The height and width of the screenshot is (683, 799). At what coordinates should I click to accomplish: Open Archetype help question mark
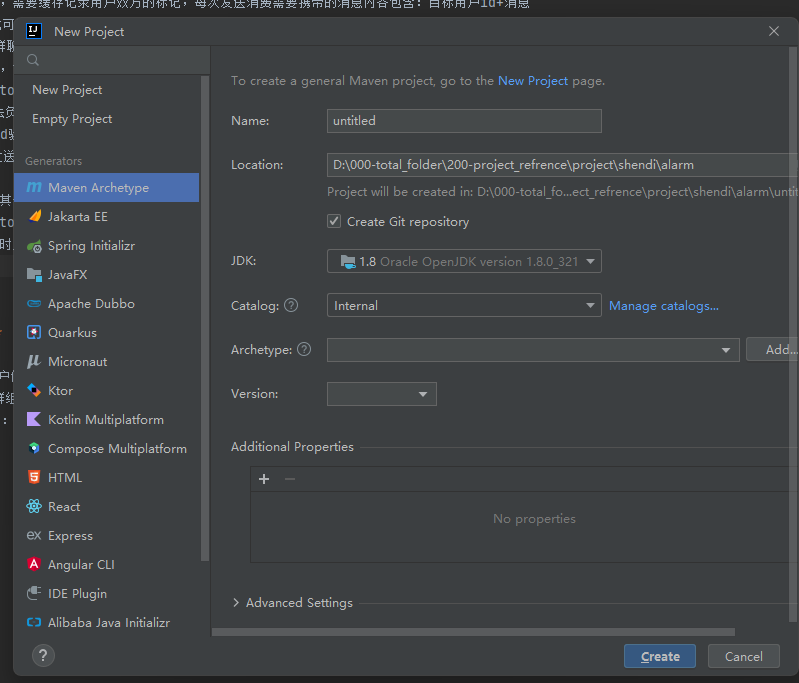point(304,349)
